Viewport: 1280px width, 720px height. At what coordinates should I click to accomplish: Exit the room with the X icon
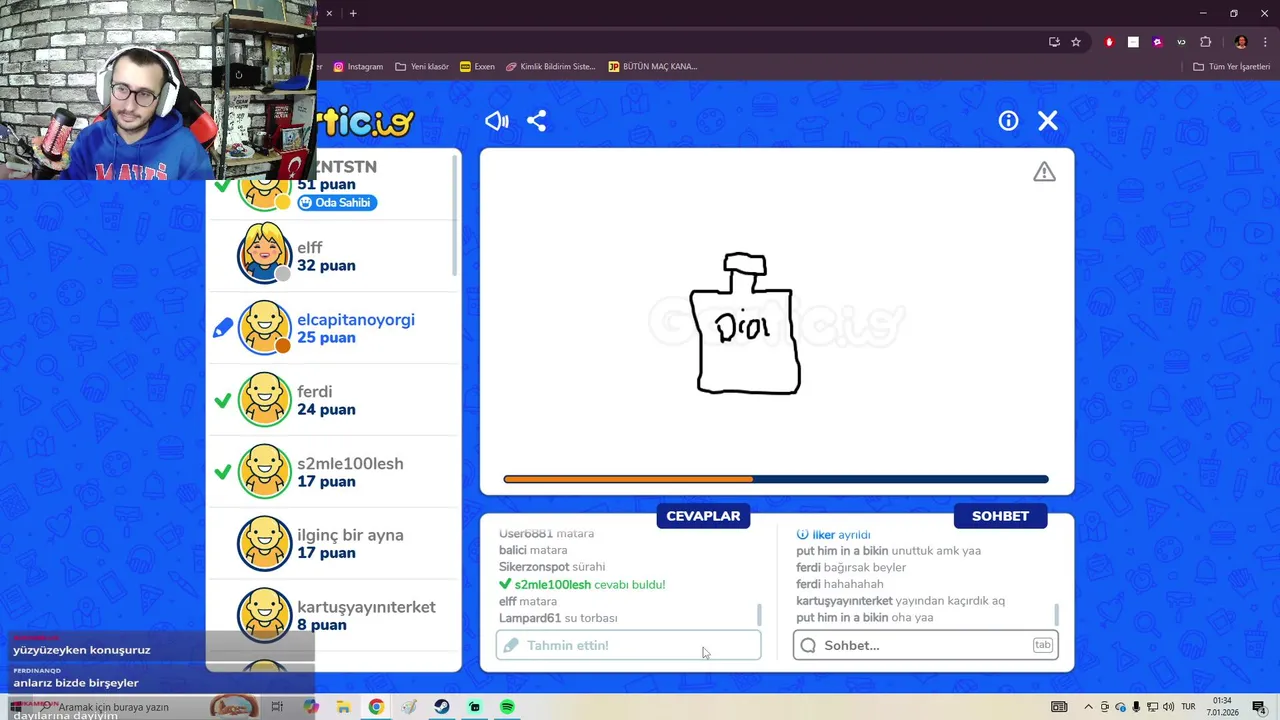pyautogui.click(x=1047, y=121)
